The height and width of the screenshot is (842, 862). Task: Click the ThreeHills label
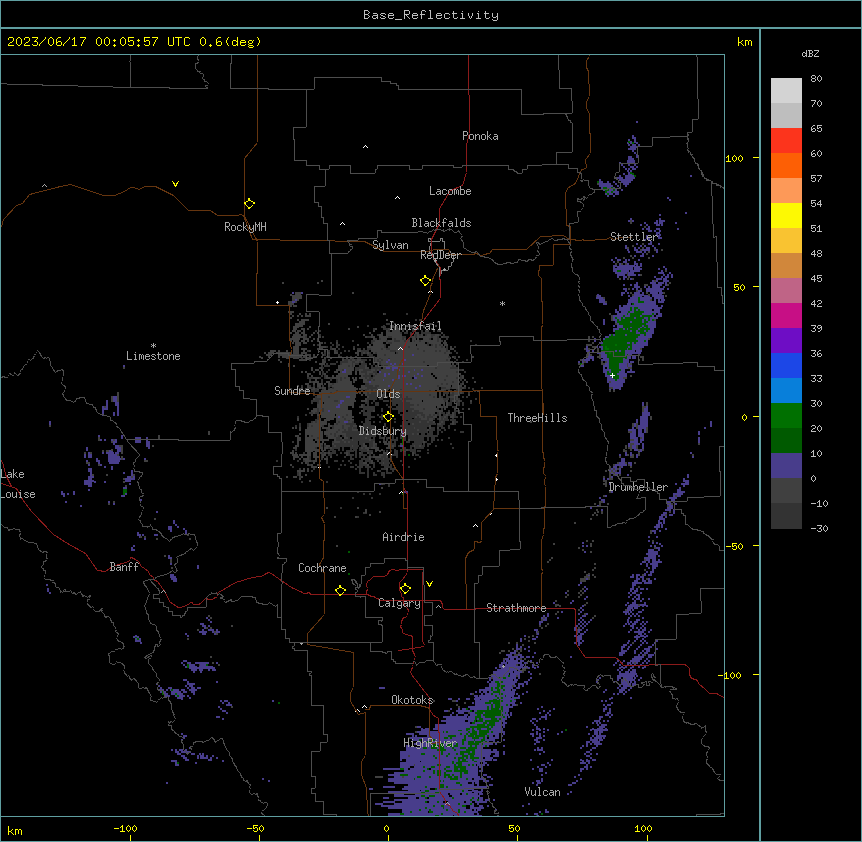537,418
